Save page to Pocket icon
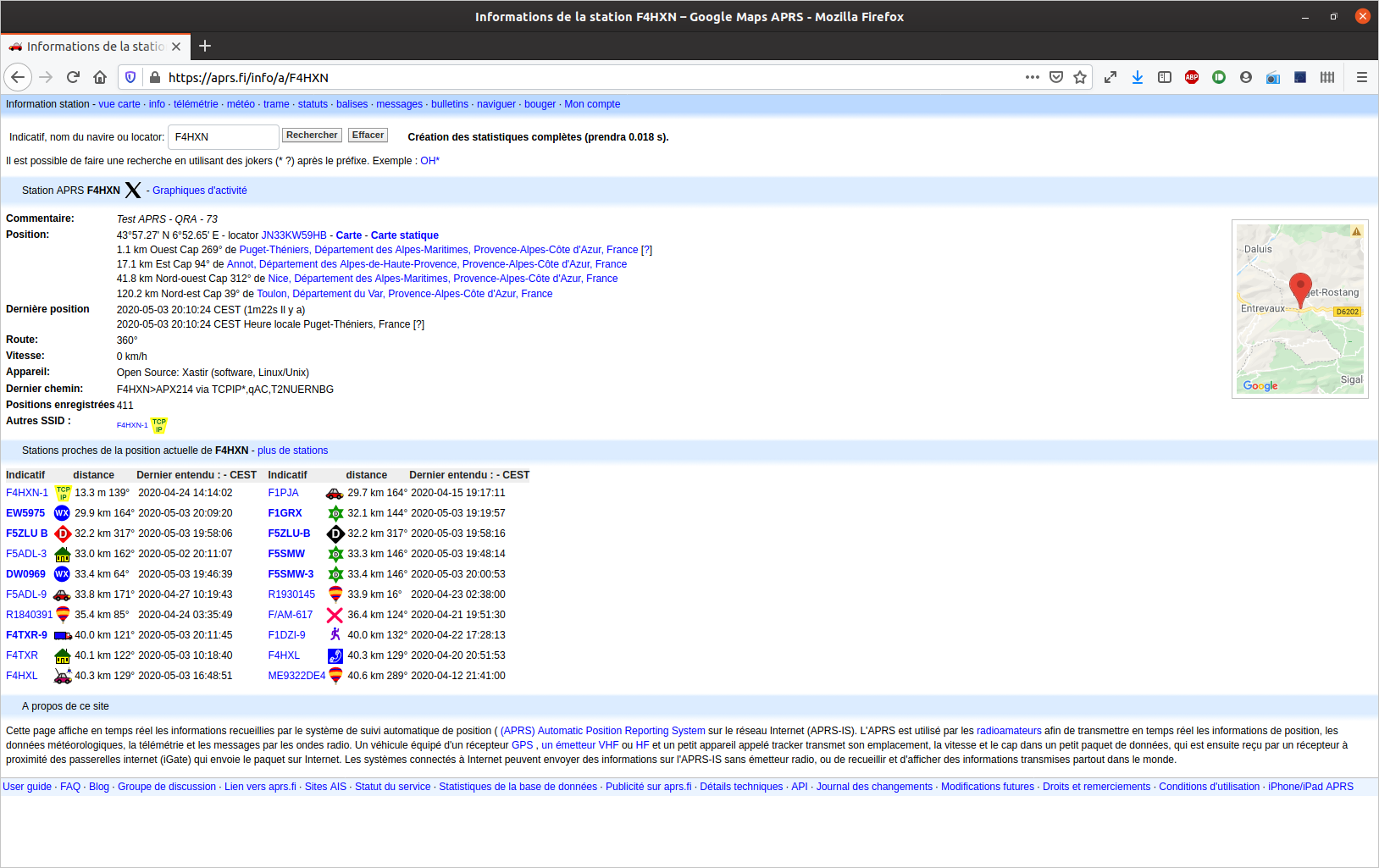Screen dimensions: 1379x868 1056,77
